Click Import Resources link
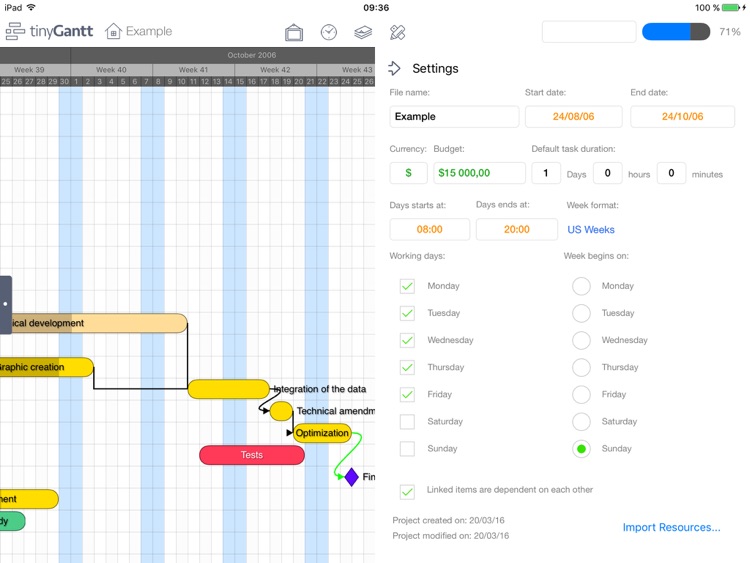The width and height of the screenshot is (750, 563). click(x=671, y=527)
